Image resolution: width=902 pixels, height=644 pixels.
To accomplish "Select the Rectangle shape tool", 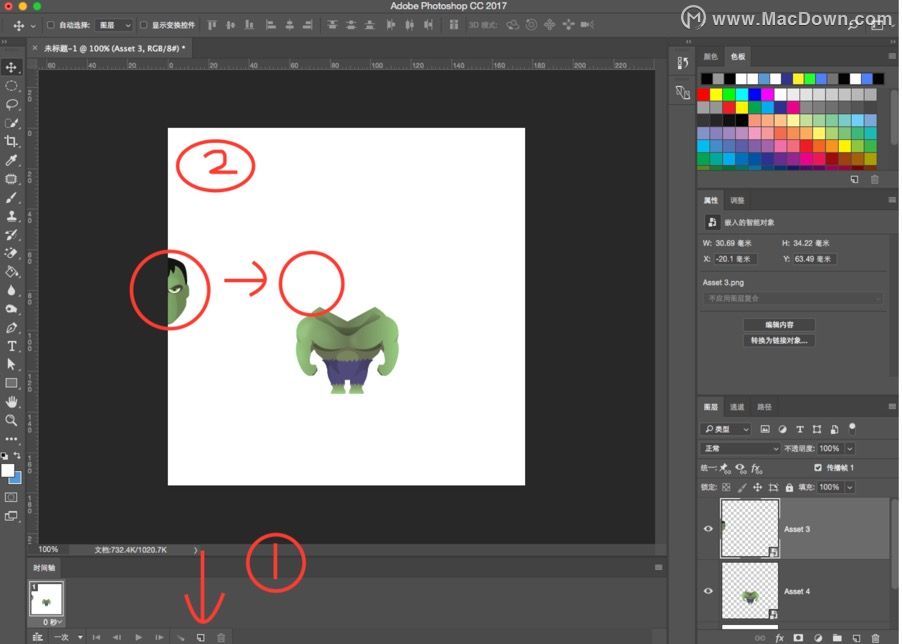I will (x=11, y=383).
